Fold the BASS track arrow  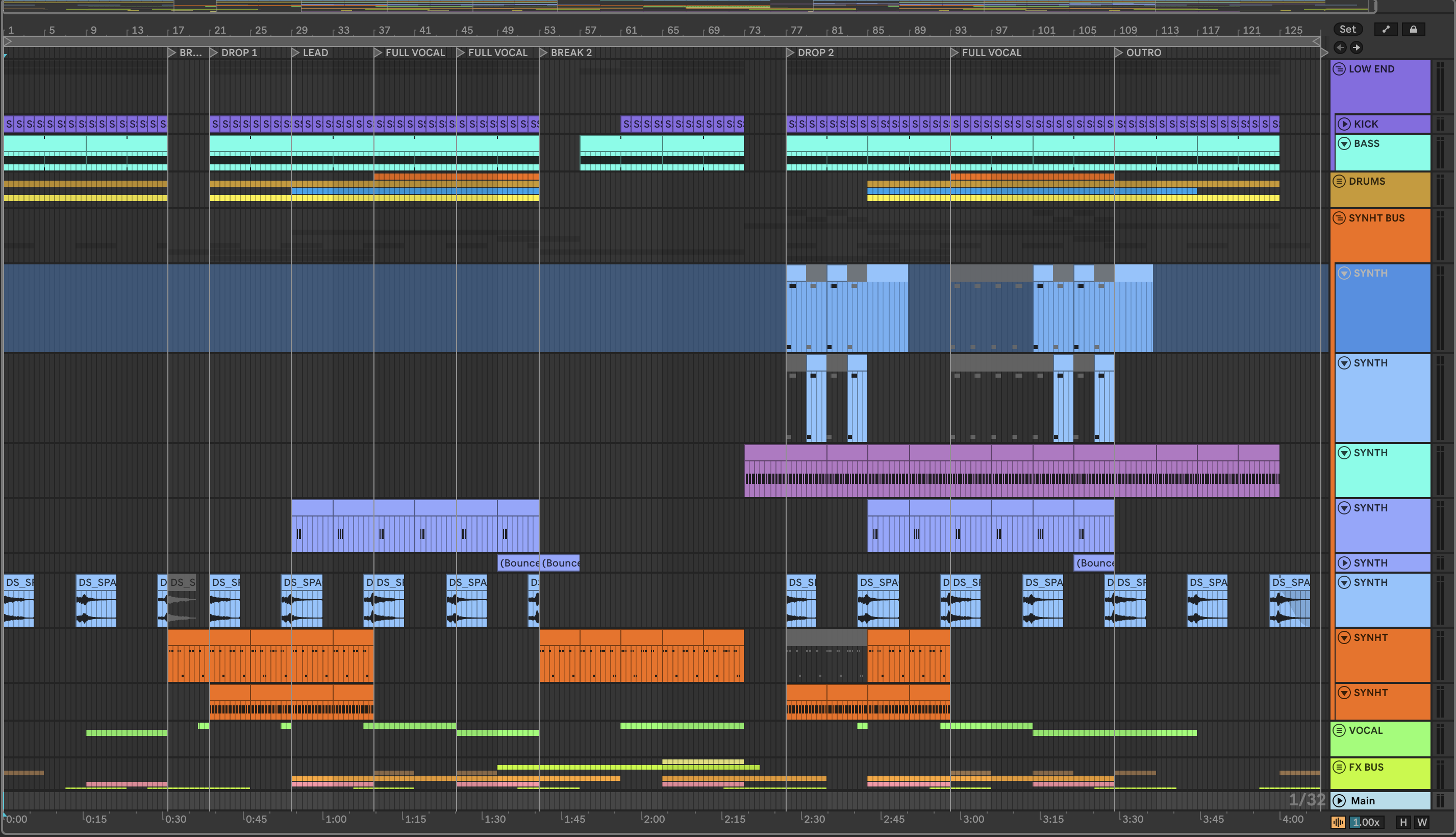1344,144
